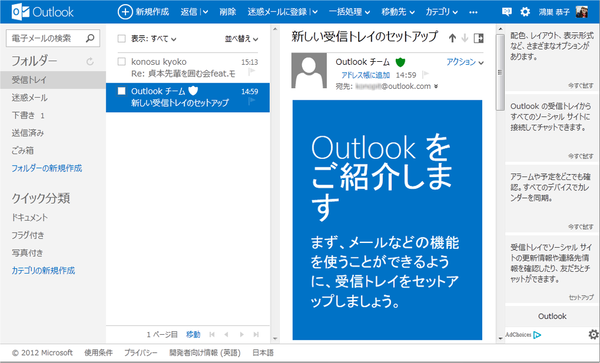Refresh folders with the circular arrow icon
The image size is (600, 363).
pos(90,61)
